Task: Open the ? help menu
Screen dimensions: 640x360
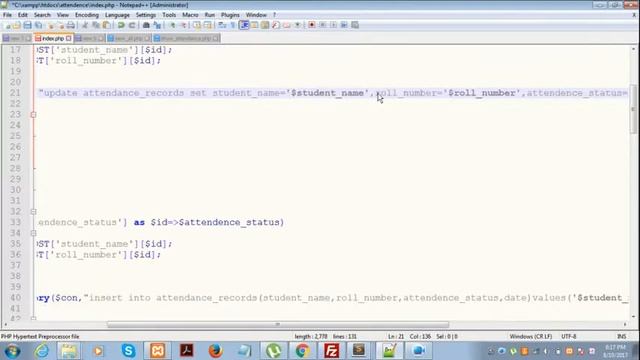Action: tap(274, 15)
